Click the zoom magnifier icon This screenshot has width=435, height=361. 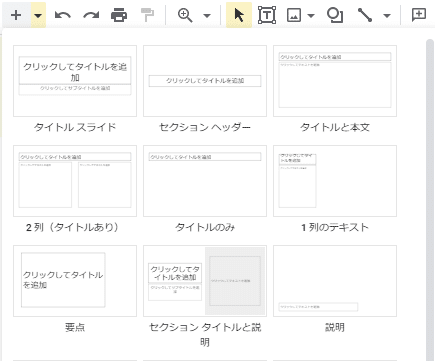pos(185,15)
